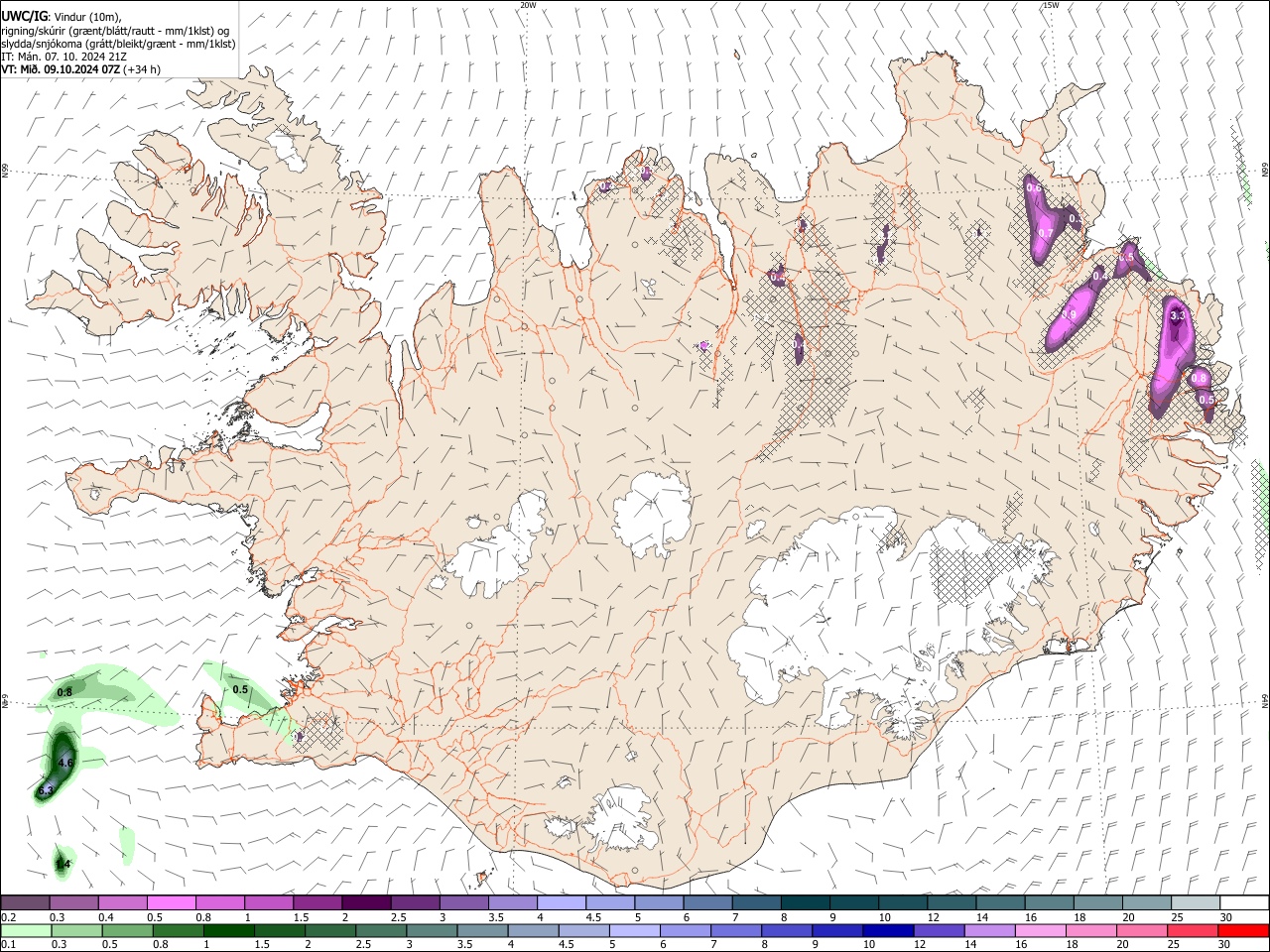Click the 0.8 value in the green rain area
Image resolution: width=1270 pixels, height=952 pixels.
click(x=64, y=692)
